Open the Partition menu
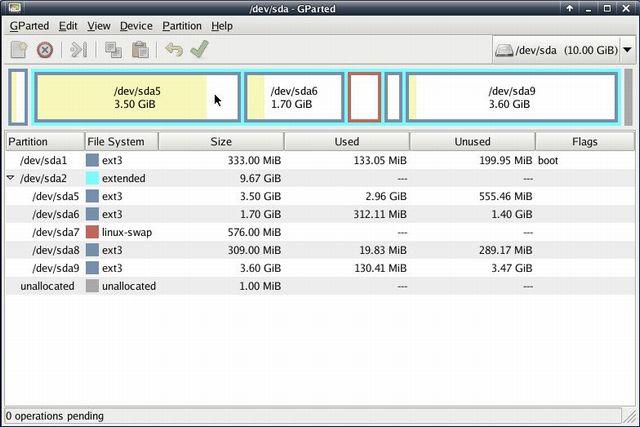The height and width of the screenshot is (427, 640). pos(182,26)
